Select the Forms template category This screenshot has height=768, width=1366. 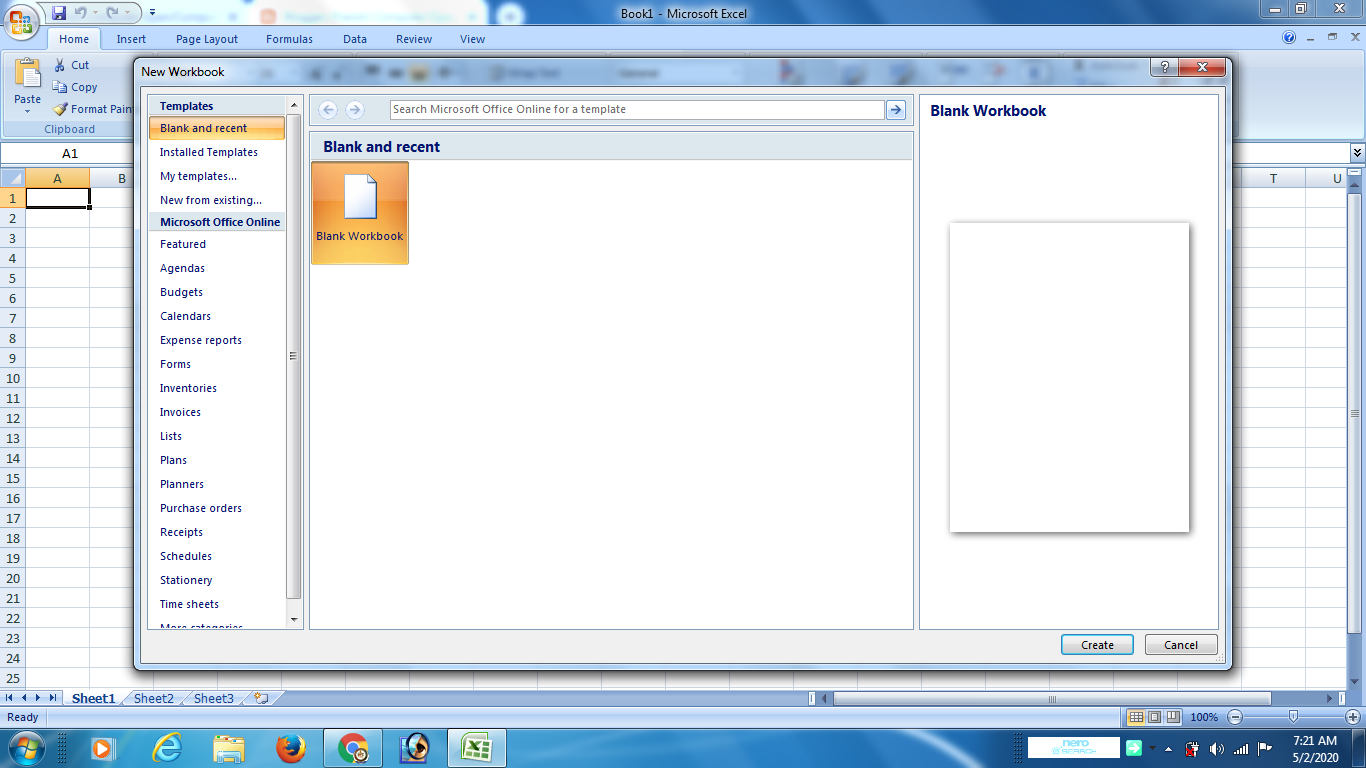click(x=216, y=364)
